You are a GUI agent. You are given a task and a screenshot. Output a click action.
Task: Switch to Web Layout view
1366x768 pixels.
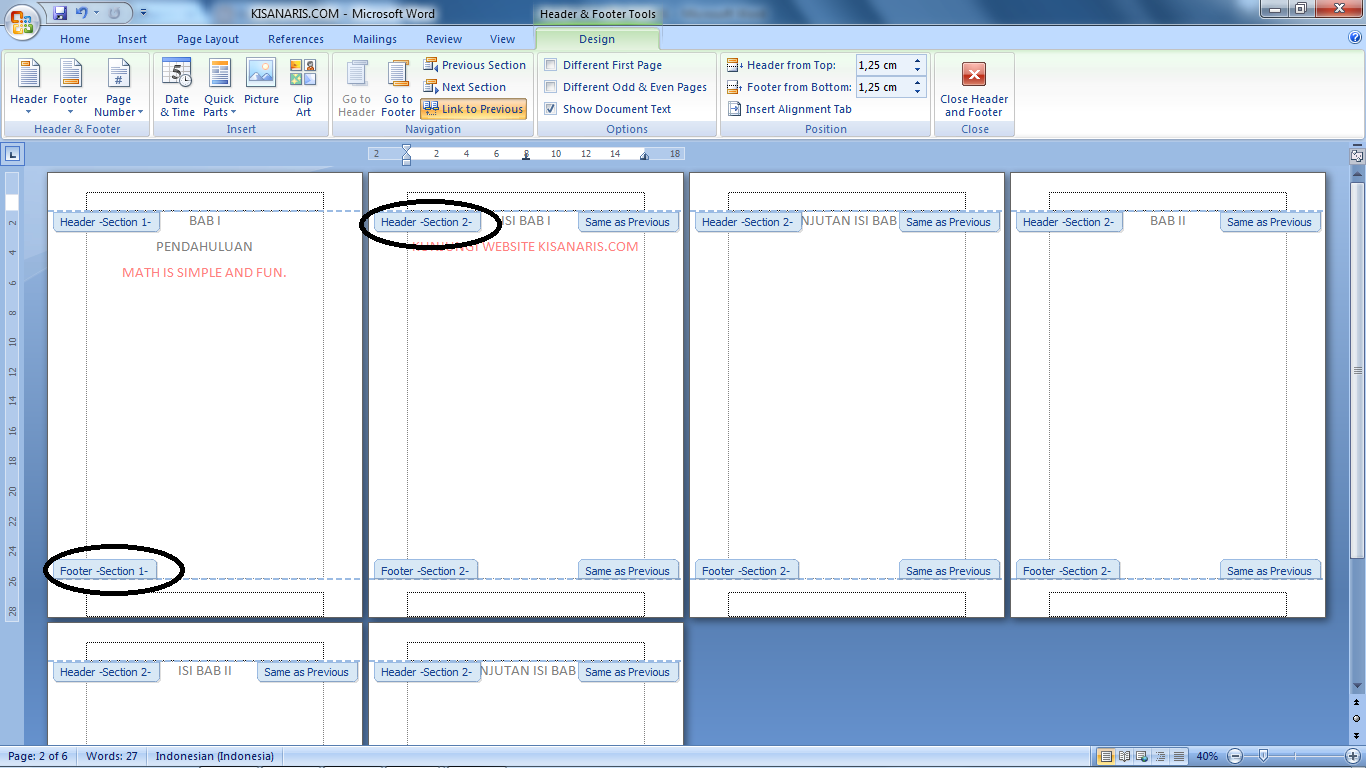(1143, 756)
